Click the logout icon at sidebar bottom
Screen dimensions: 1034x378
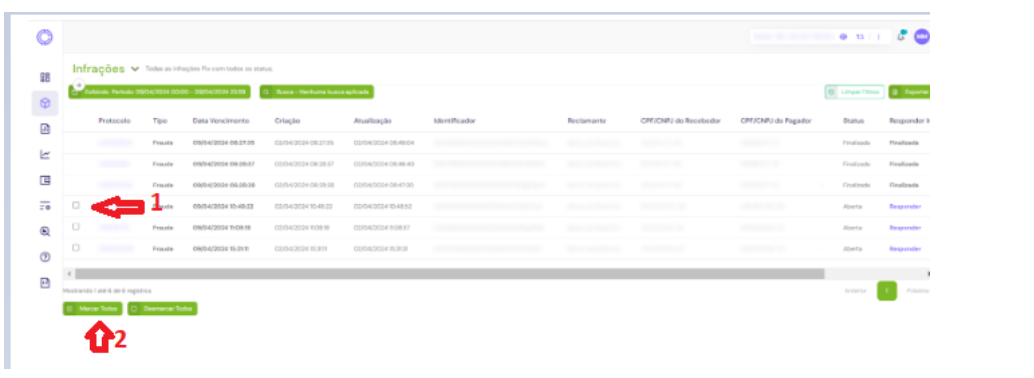45,283
